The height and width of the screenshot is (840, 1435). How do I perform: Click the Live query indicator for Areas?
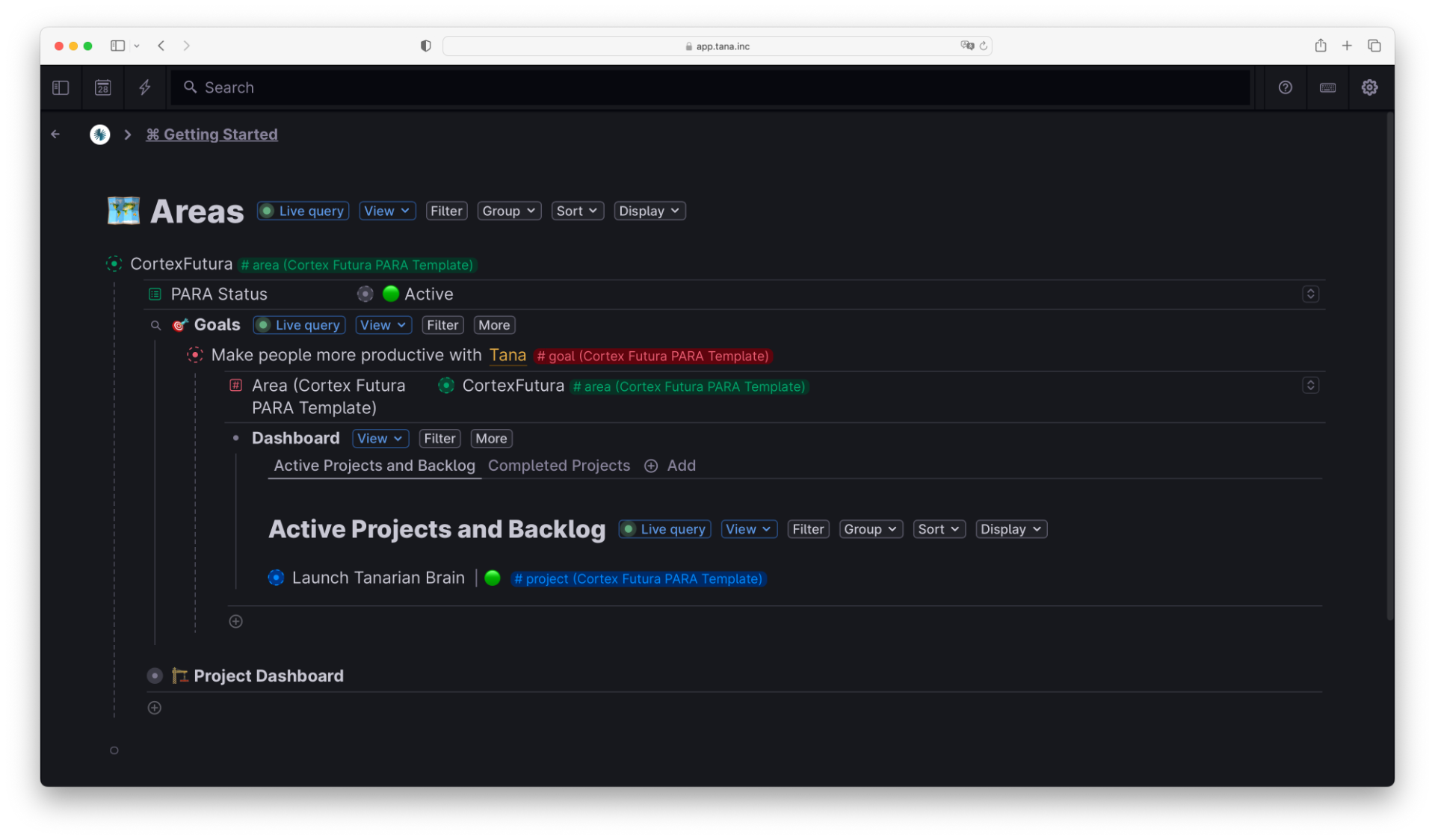click(x=304, y=210)
